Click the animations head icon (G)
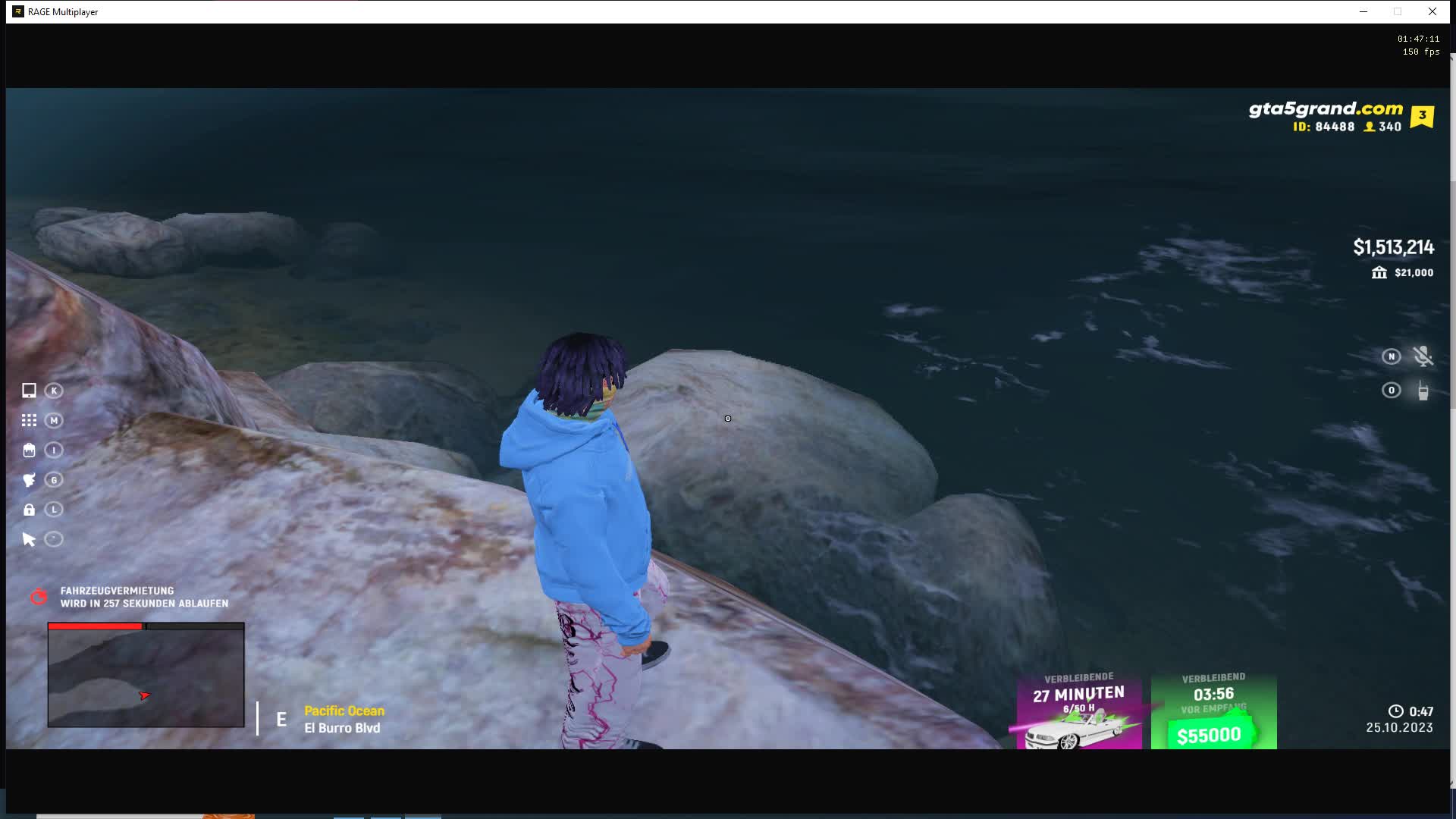 point(29,480)
